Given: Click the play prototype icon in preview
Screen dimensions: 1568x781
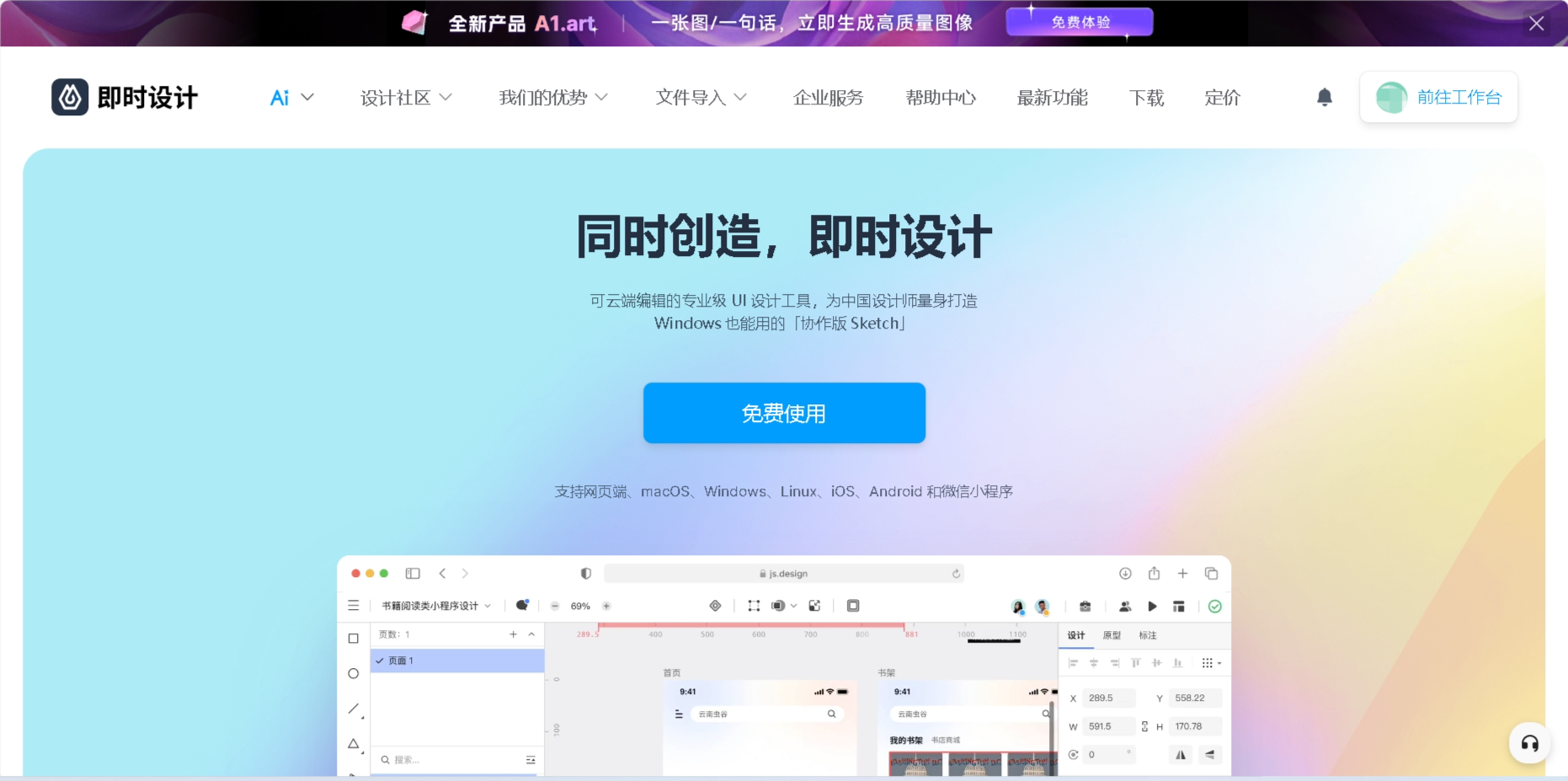Looking at the screenshot, I should click(1152, 606).
